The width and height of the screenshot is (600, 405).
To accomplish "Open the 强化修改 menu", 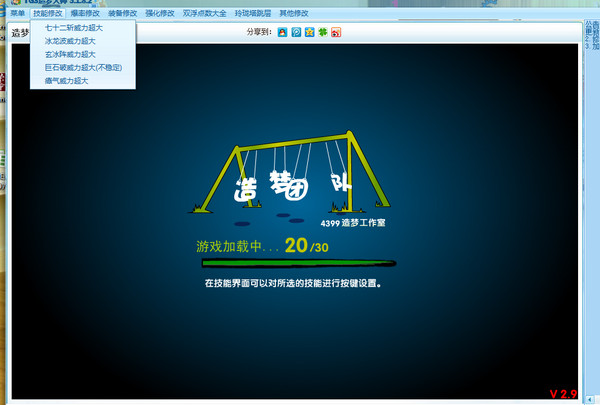I will point(160,13).
